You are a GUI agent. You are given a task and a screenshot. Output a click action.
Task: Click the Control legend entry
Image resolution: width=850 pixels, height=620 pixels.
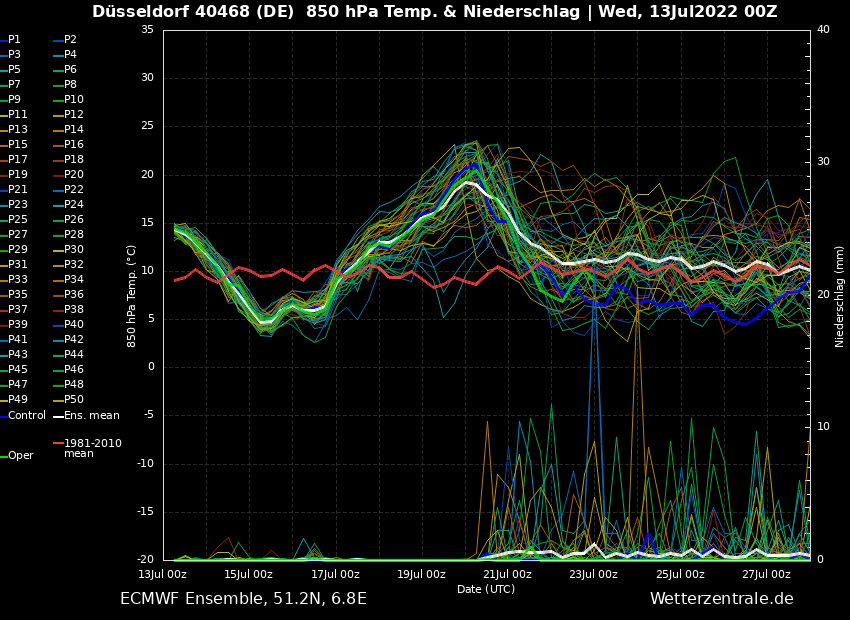click(x=27, y=415)
